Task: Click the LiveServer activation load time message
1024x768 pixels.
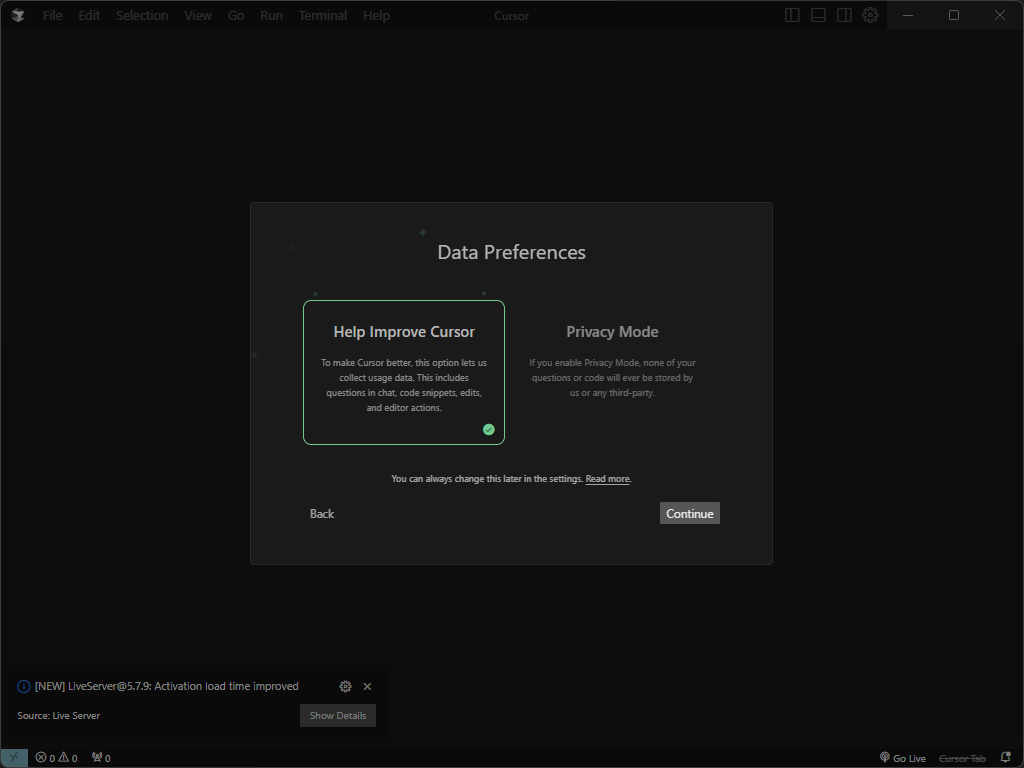Action: coord(167,686)
